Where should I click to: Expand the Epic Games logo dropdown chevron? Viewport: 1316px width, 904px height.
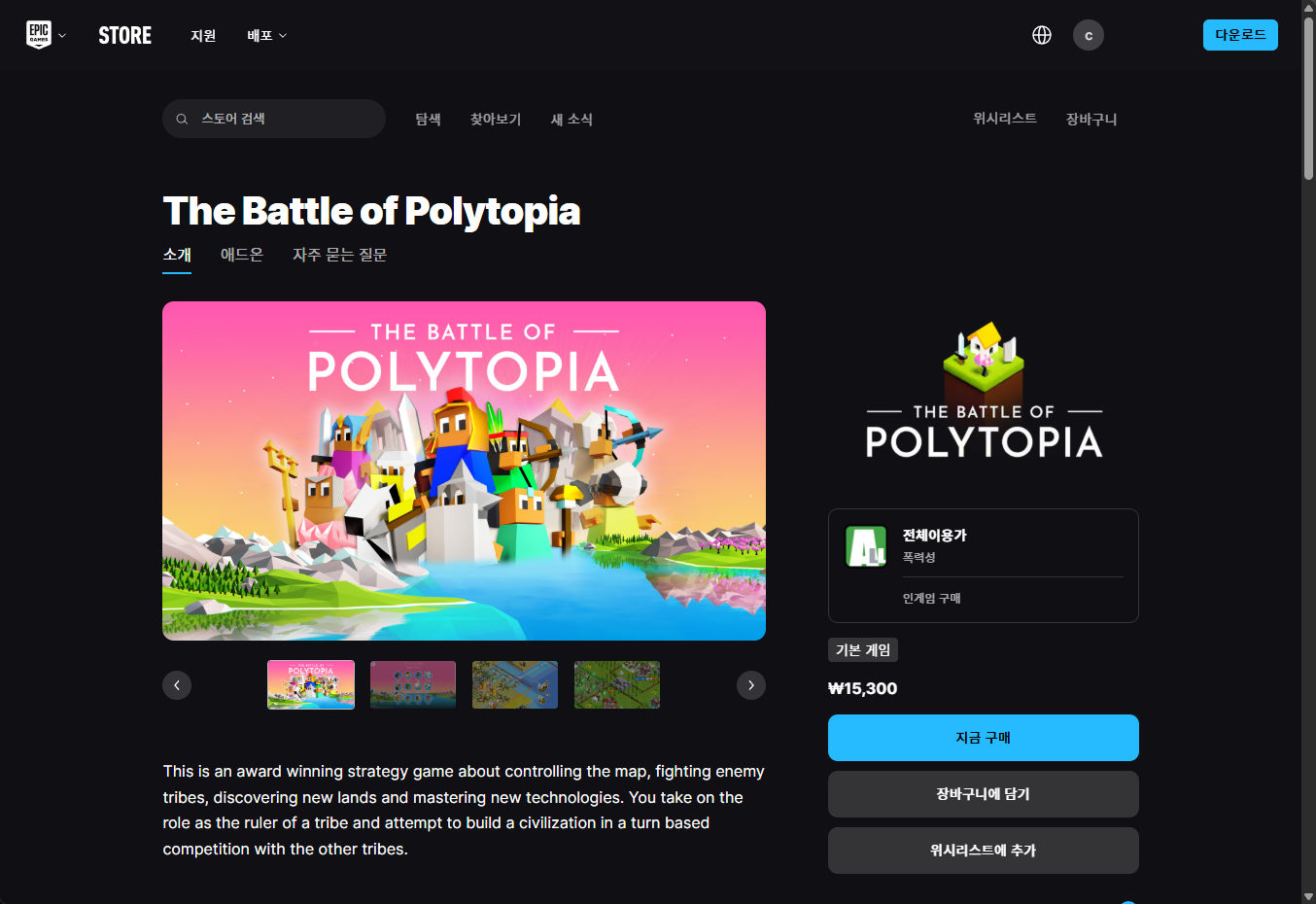click(x=62, y=36)
